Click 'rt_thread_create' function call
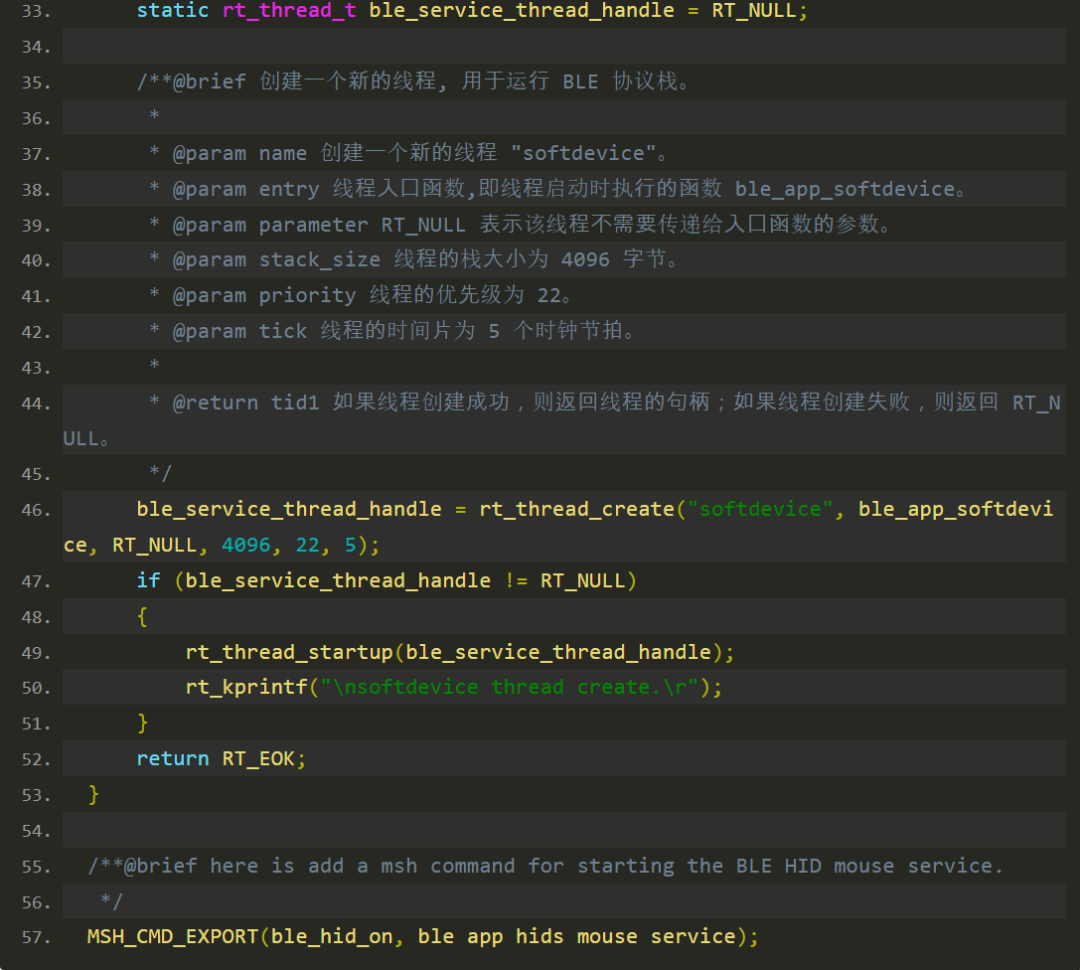Image resolution: width=1080 pixels, height=970 pixels. click(577, 509)
